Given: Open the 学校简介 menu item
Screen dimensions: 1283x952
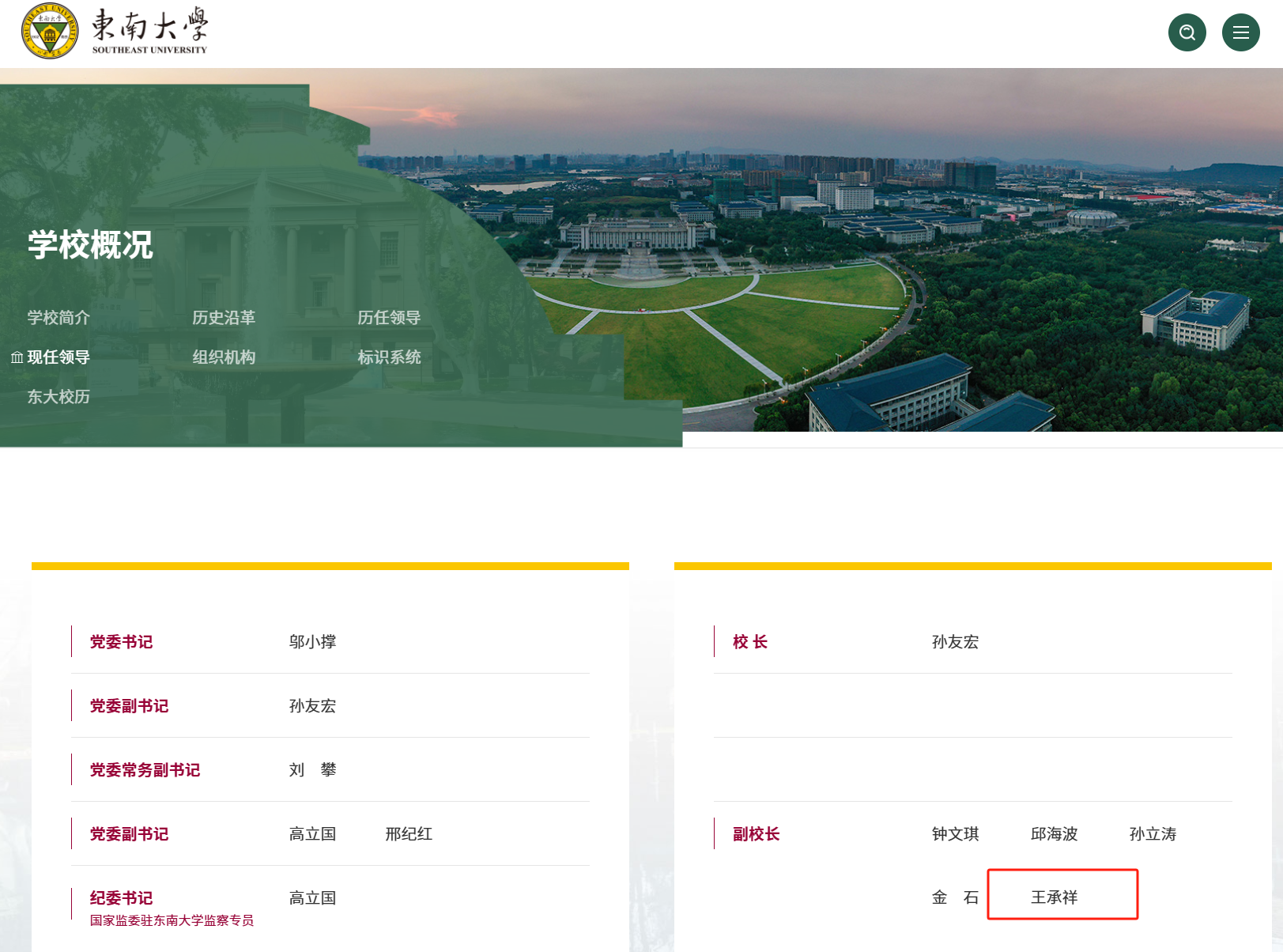Looking at the screenshot, I should [58, 318].
